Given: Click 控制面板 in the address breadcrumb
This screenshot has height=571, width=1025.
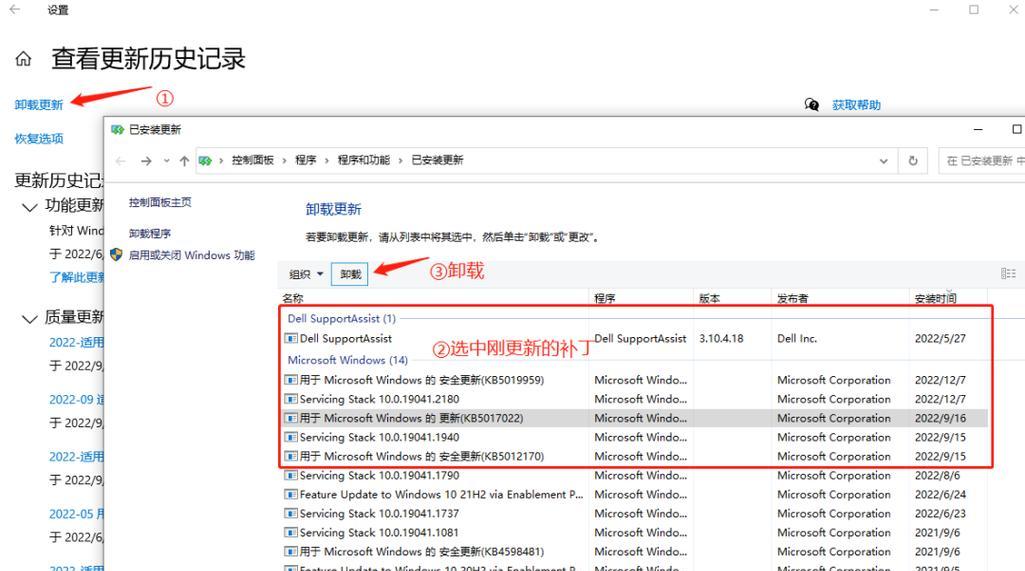Looking at the screenshot, I should click(252, 160).
